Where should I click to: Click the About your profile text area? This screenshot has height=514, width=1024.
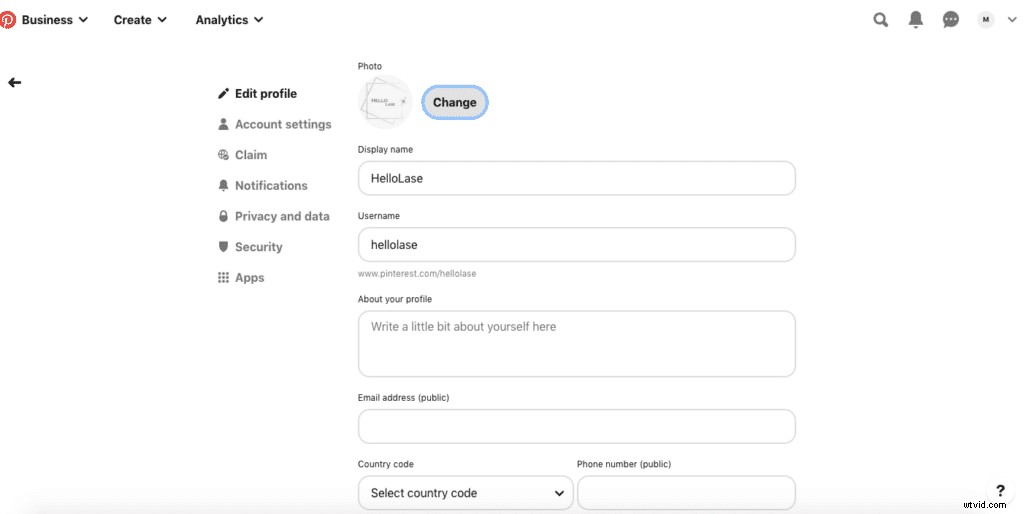(x=576, y=343)
